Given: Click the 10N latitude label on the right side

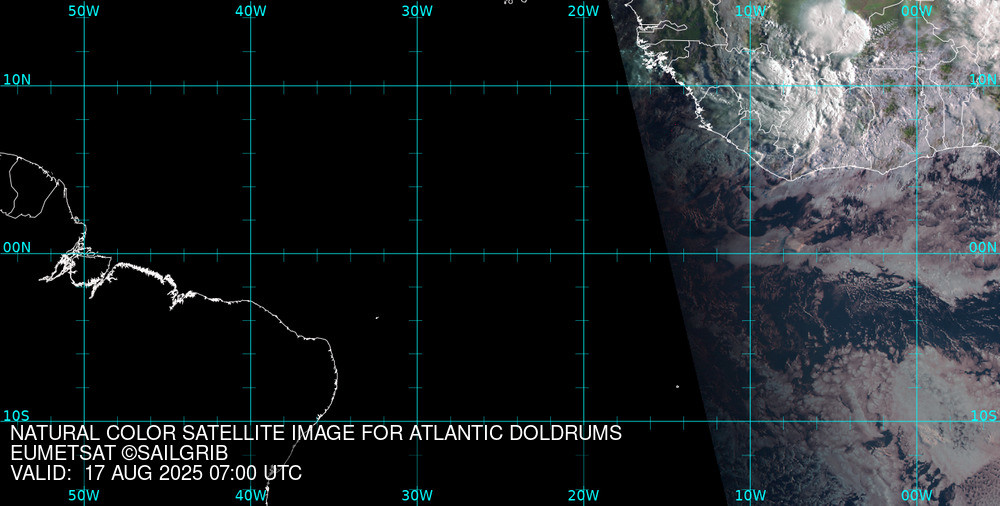Looking at the screenshot, I should coord(983,80).
